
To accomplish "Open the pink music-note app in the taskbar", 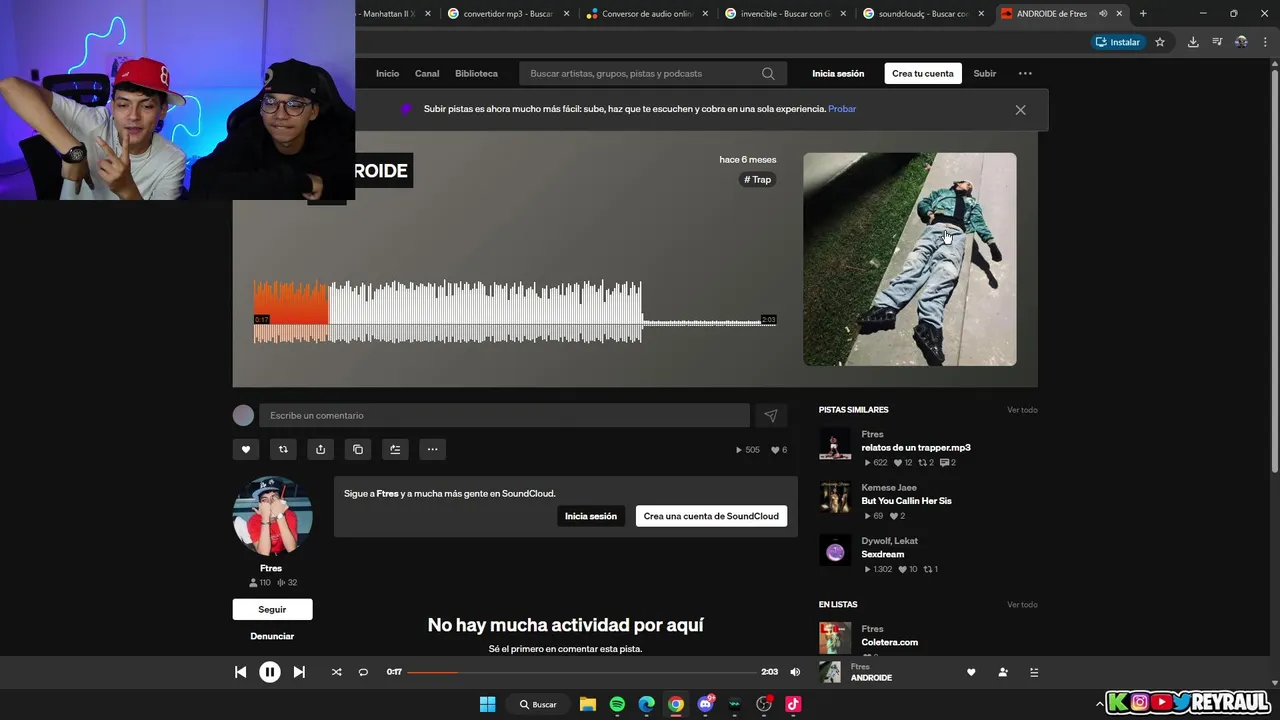I will [x=793, y=704].
